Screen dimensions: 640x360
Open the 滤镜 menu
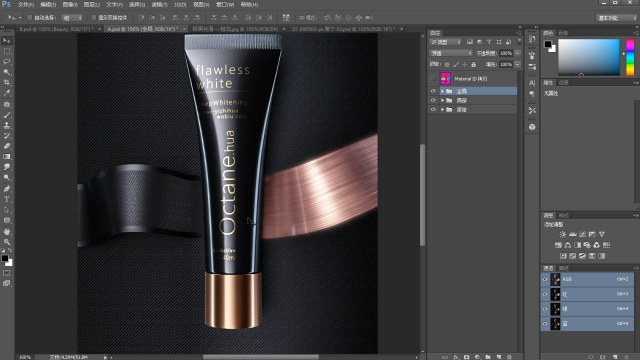tap(159, 5)
